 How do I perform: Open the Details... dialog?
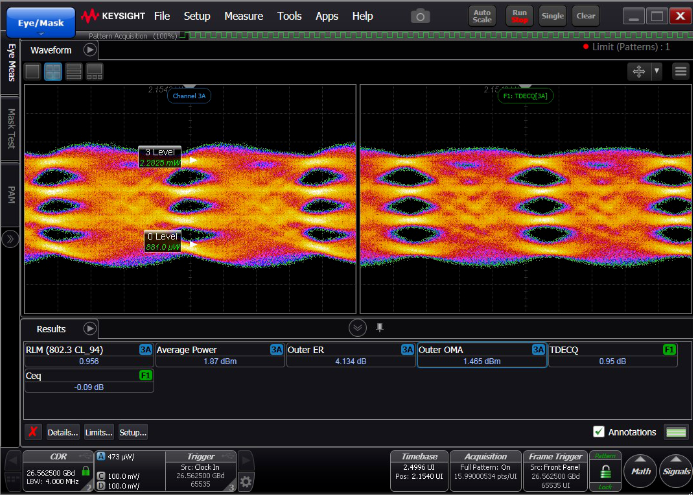coord(63,432)
